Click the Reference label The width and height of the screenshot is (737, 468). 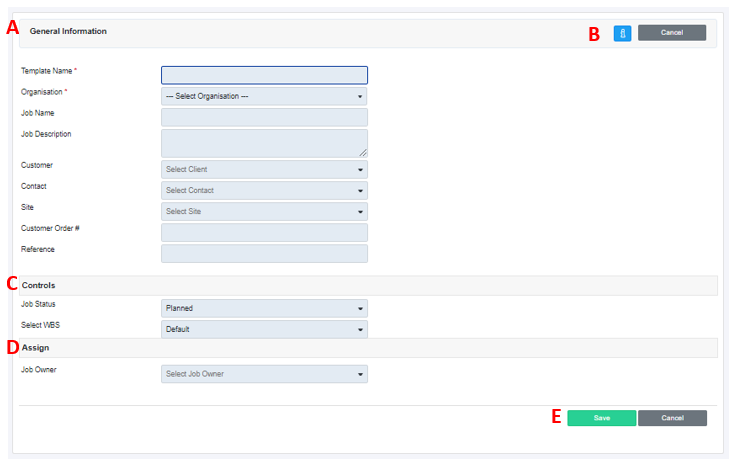(x=38, y=249)
